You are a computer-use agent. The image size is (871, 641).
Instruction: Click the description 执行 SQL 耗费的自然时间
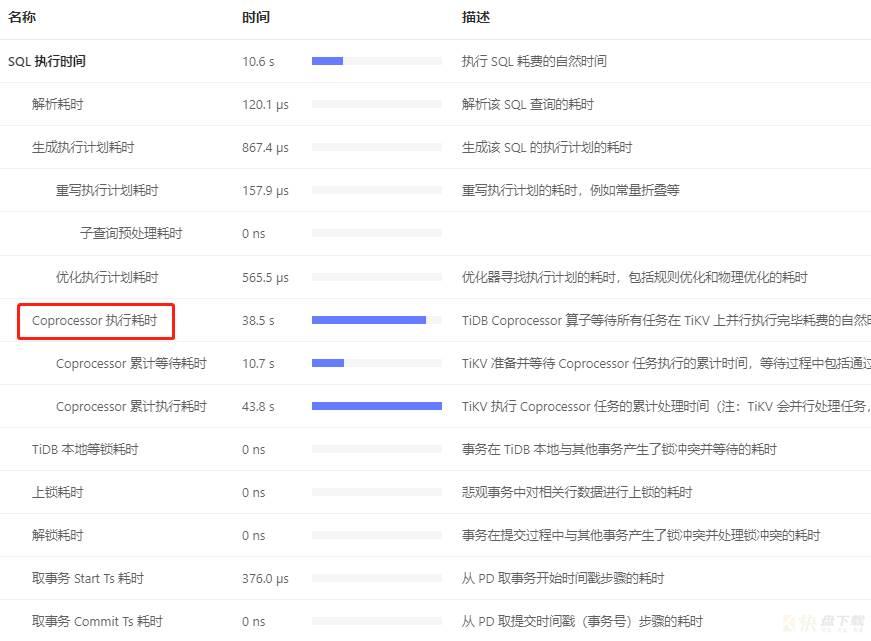tap(534, 61)
